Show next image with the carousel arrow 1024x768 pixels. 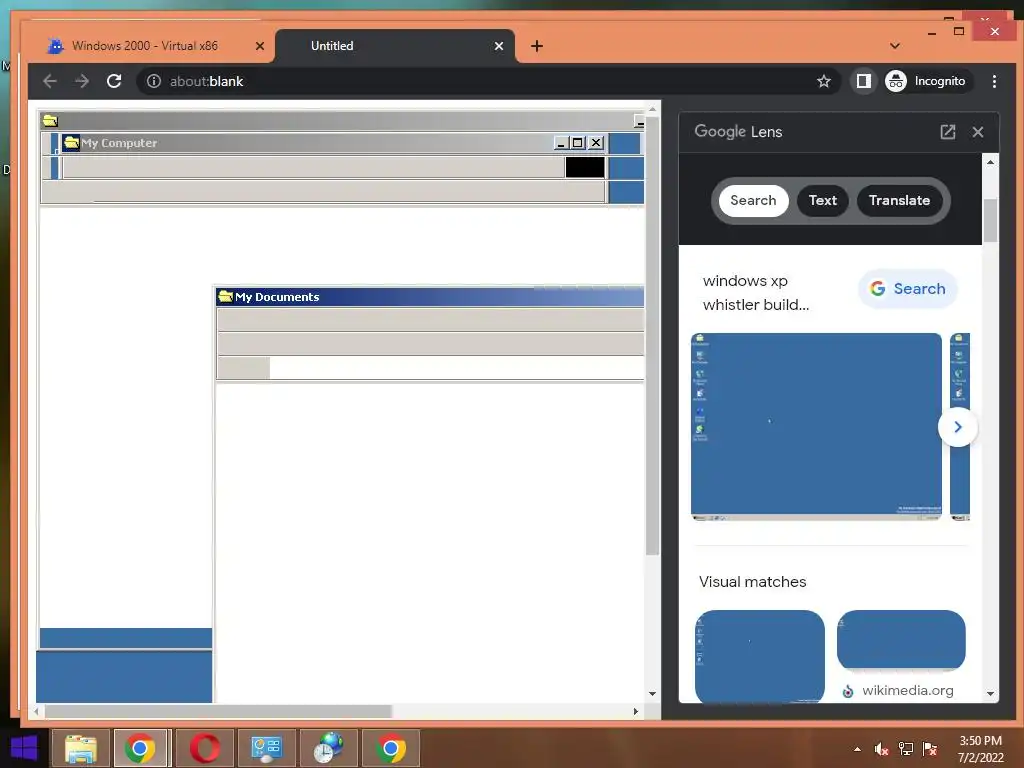point(957,427)
